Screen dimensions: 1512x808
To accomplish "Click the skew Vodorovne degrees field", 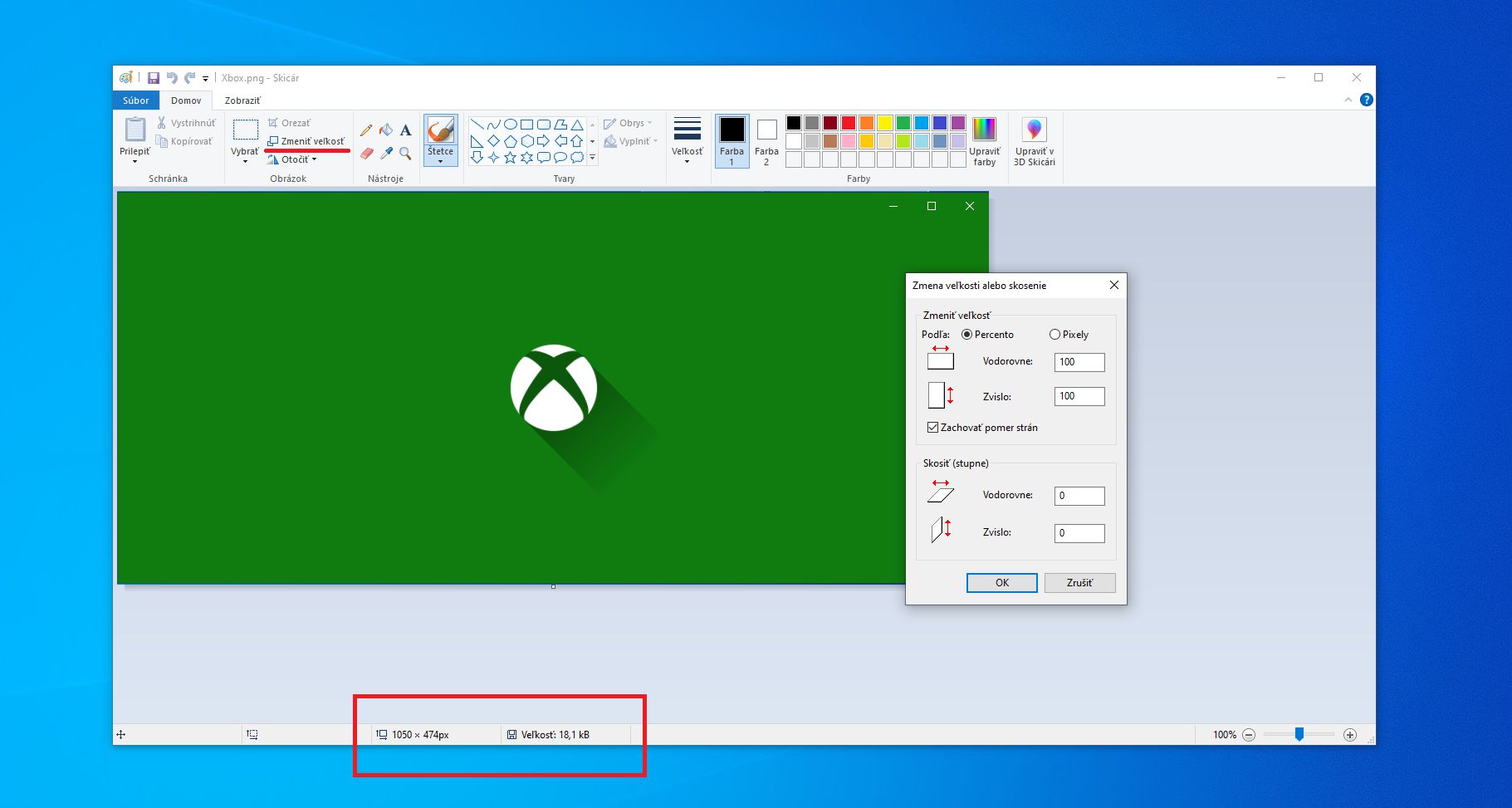I will tap(1079, 496).
